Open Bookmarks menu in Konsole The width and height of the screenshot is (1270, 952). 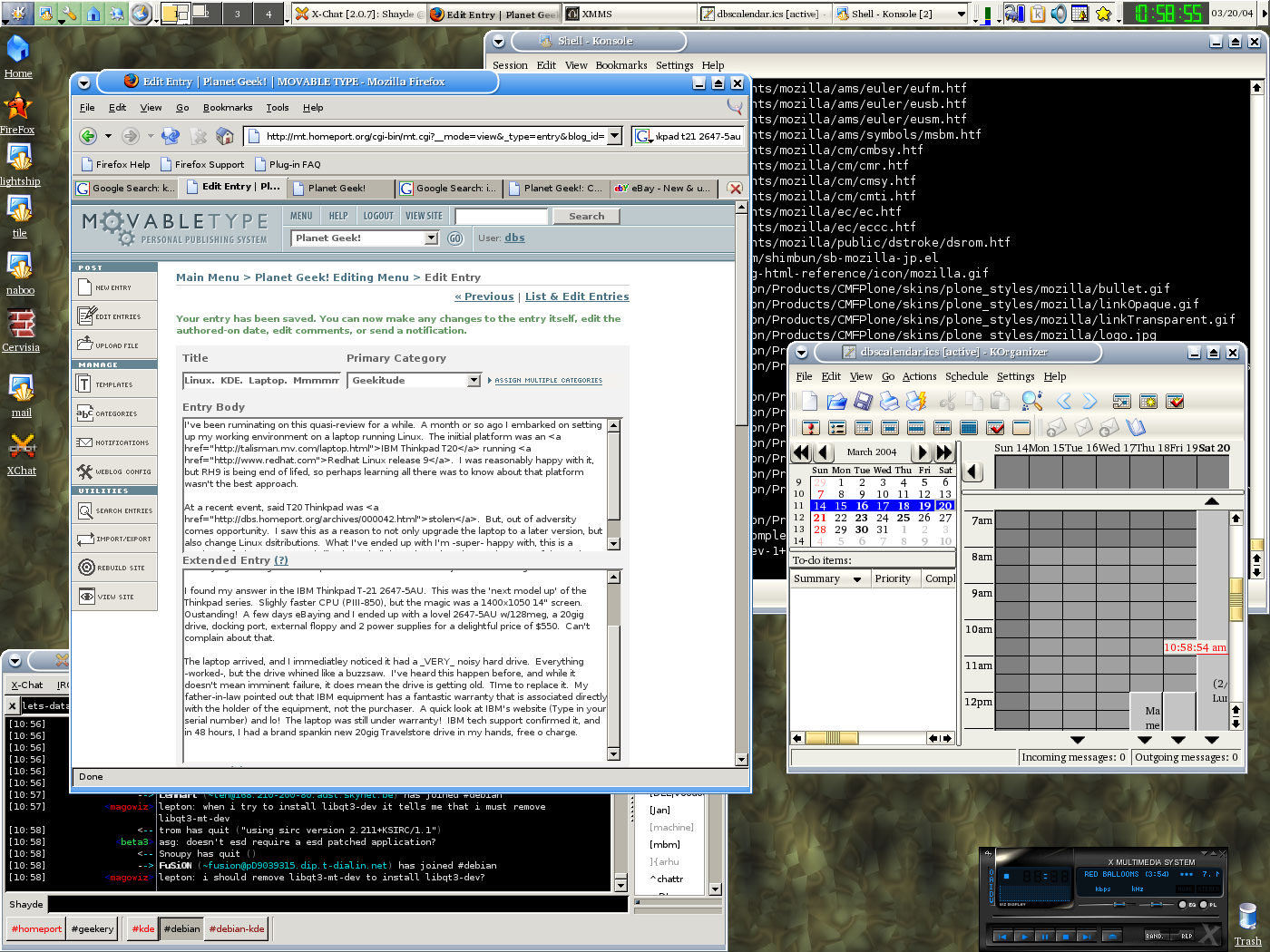tap(621, 65)
